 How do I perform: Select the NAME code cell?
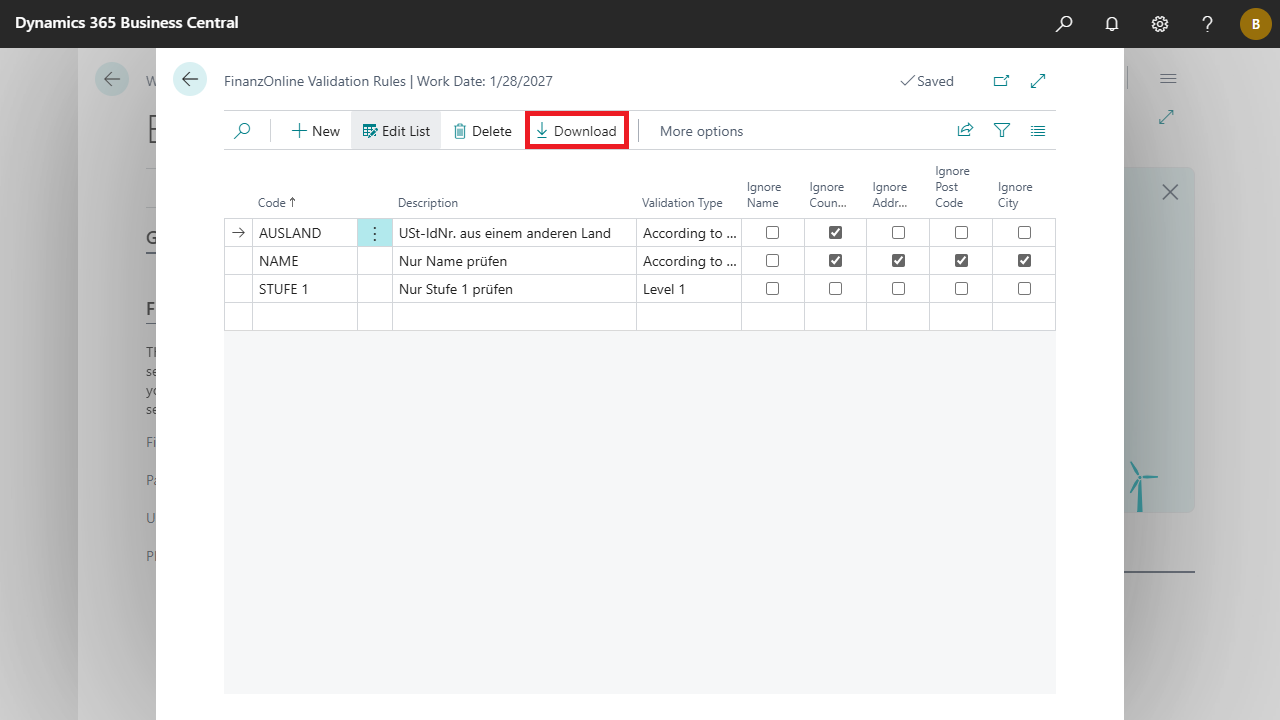pos(305,261)
